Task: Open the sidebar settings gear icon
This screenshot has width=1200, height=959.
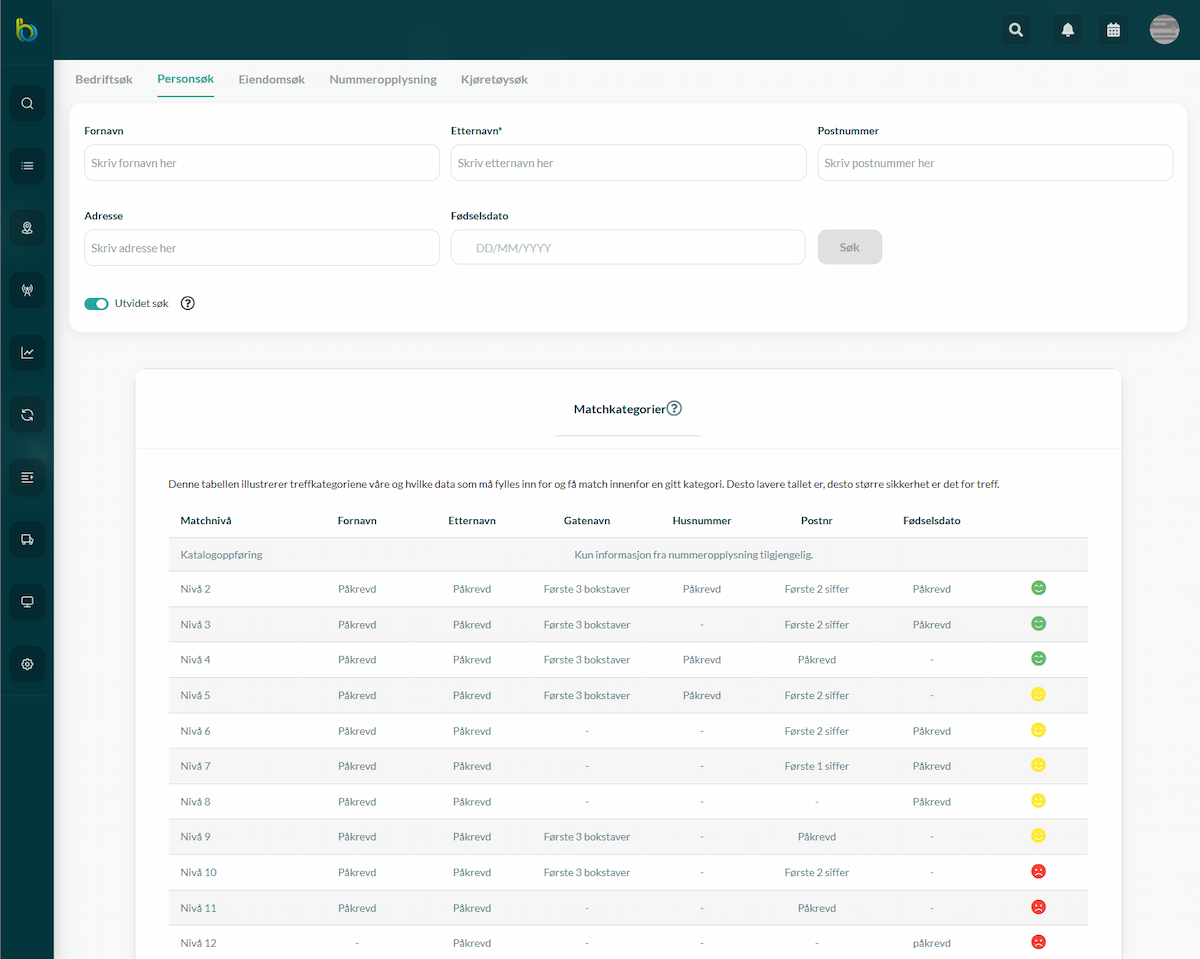Action: coord(27,664)
